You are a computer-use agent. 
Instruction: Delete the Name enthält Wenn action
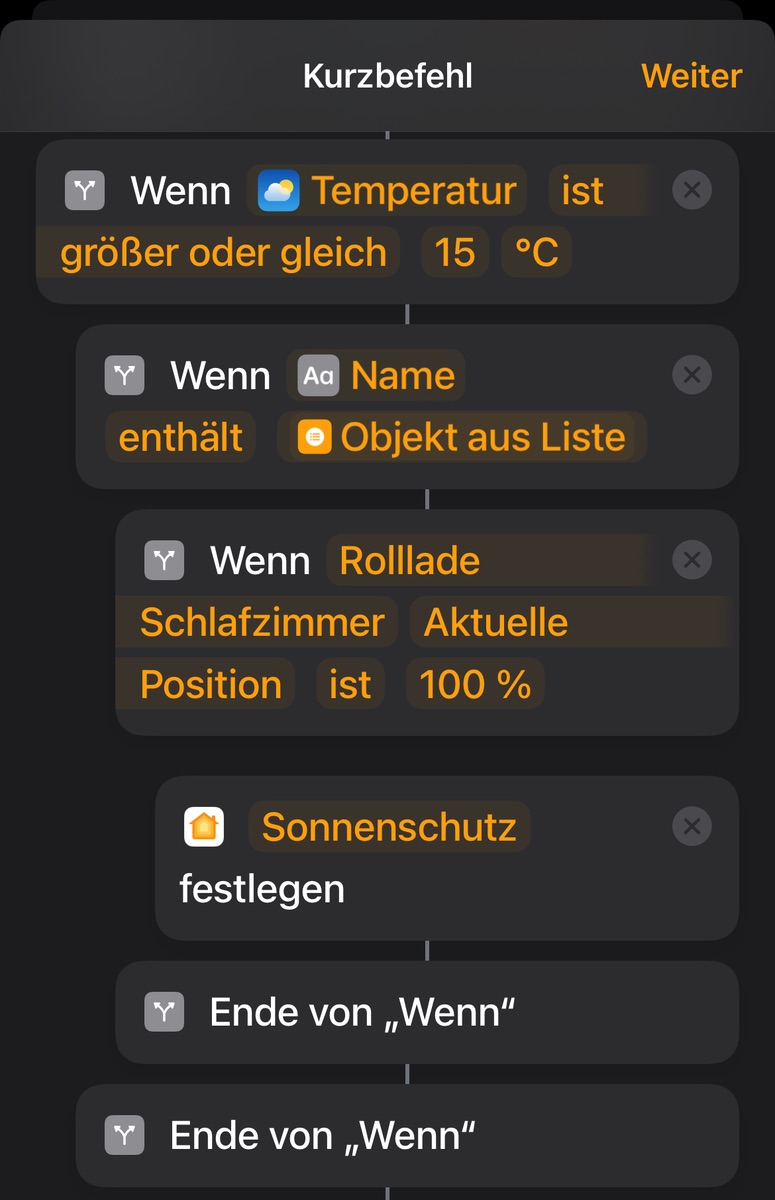691,375
